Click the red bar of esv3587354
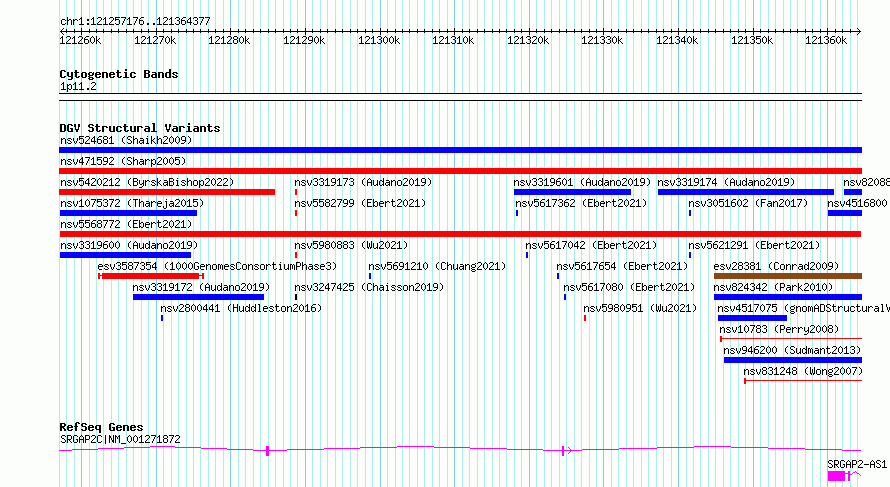 click(151, 276)
